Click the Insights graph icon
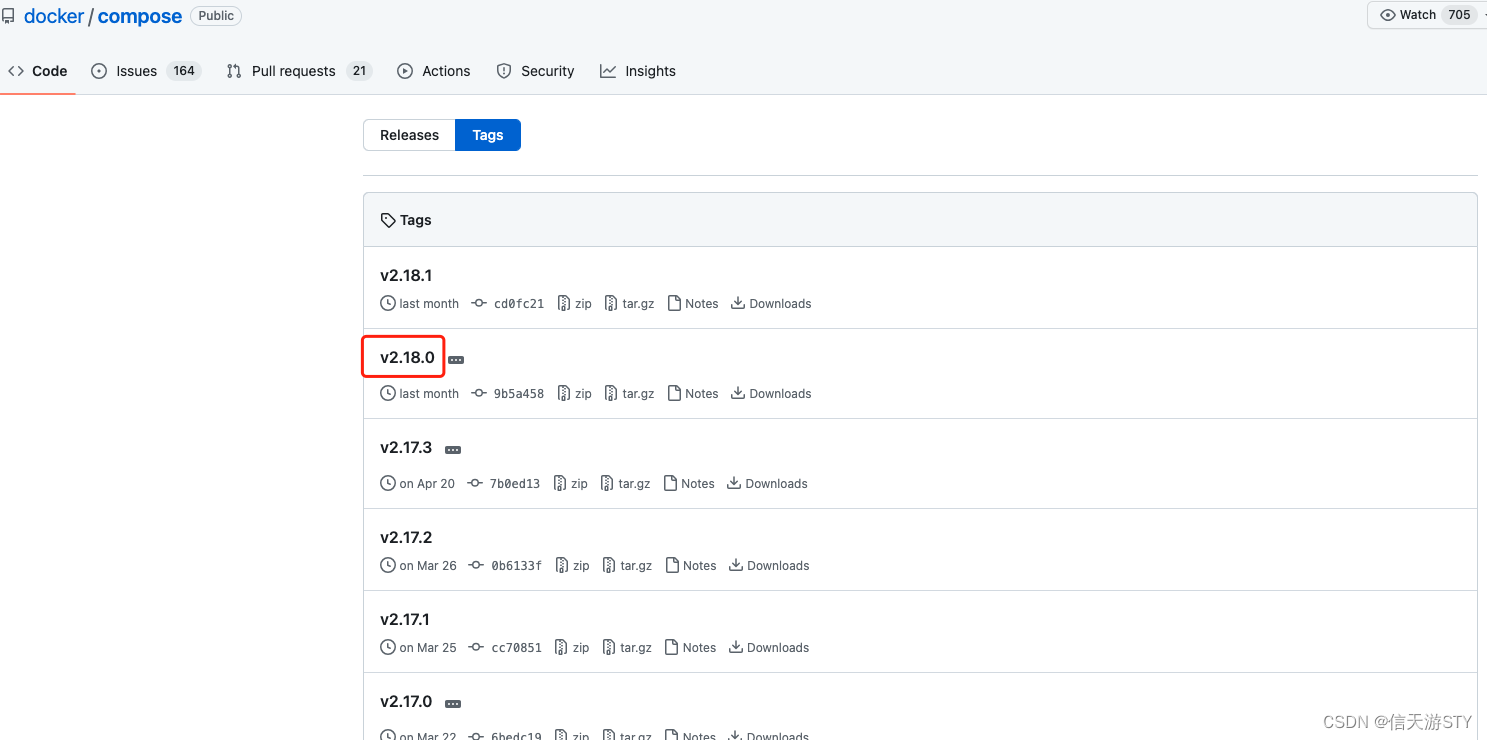Screen dimensions: 1487x740 coord(608,70)
